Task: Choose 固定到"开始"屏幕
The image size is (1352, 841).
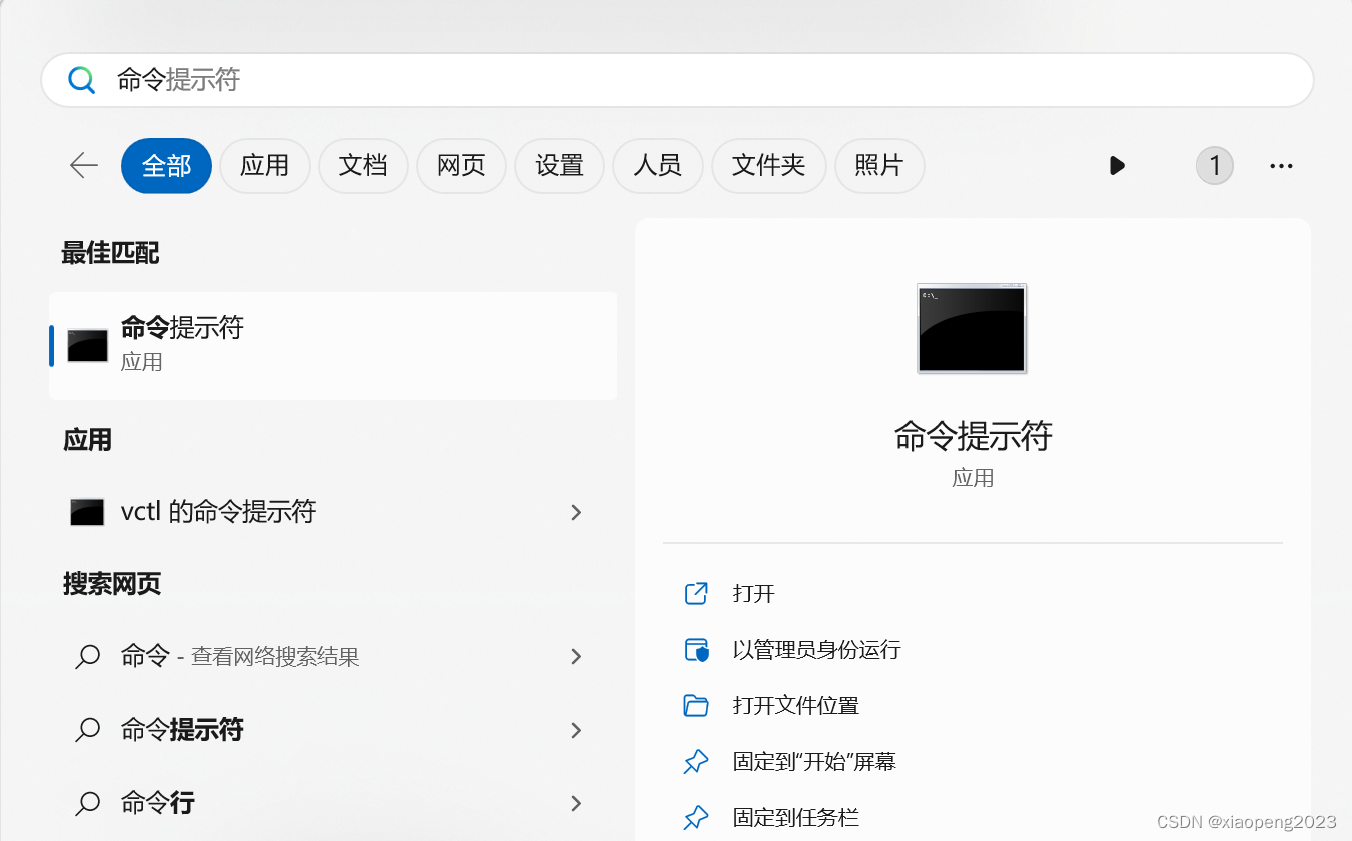Action: coord(814,762)
